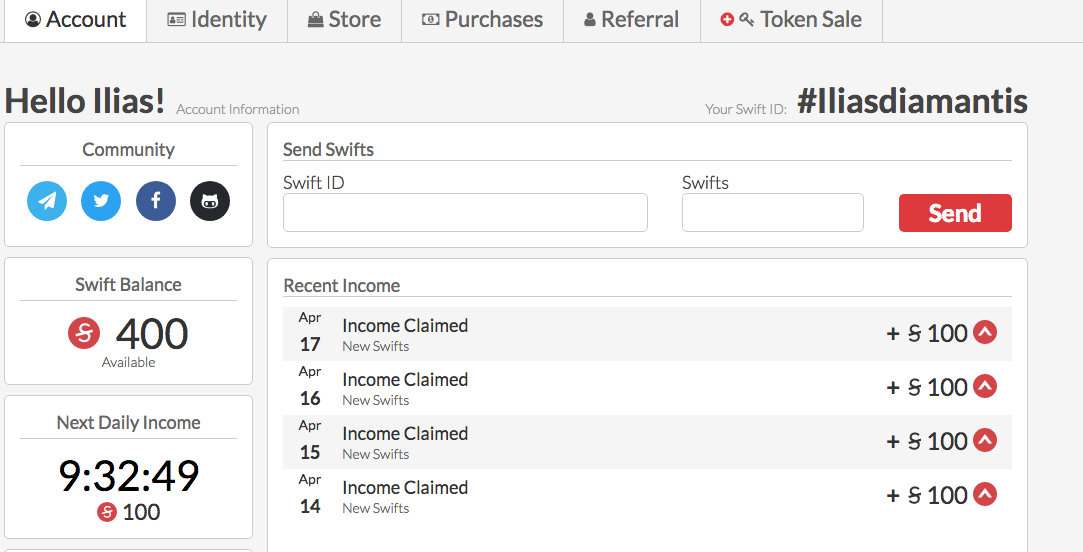The image size is (1083, 552).
Task: Click the #Iliasdiamantis Swift ID text
Action: point(912,102)
